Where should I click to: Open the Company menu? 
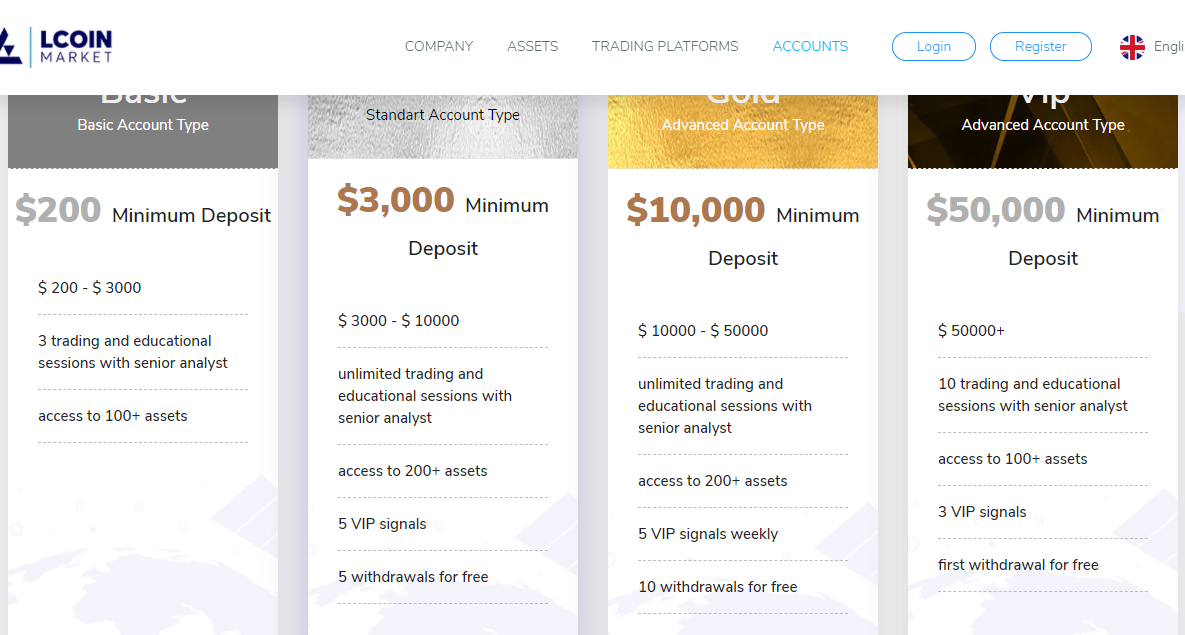(x=438, y=46)
